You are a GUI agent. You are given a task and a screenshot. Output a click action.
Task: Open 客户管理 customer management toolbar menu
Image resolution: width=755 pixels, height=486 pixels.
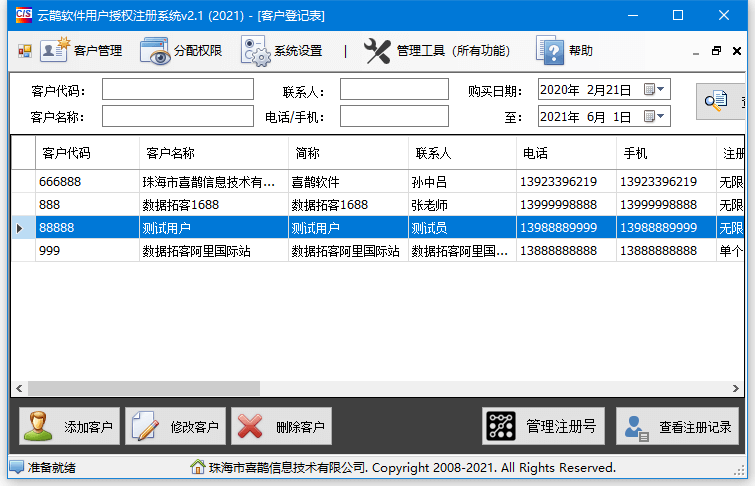click(82, 51)
